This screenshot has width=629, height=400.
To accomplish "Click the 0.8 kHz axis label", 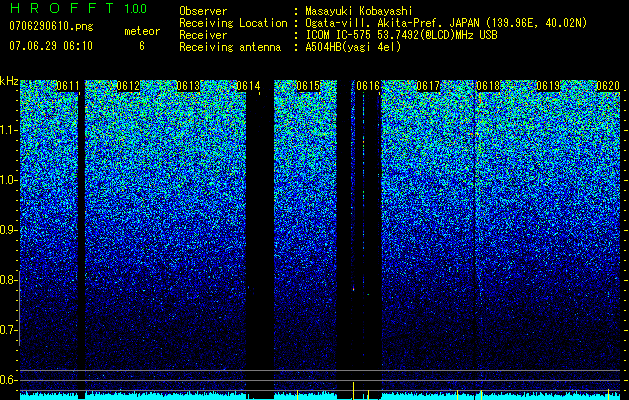I will point(9,280).
